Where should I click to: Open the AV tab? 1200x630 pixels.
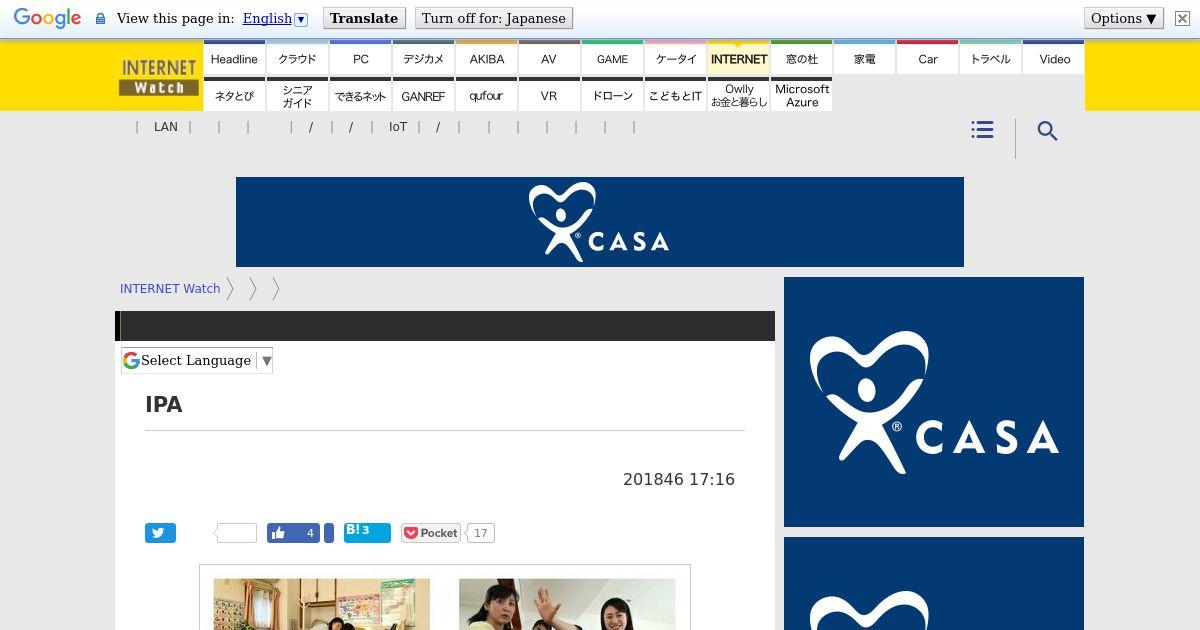pos(549,58)
